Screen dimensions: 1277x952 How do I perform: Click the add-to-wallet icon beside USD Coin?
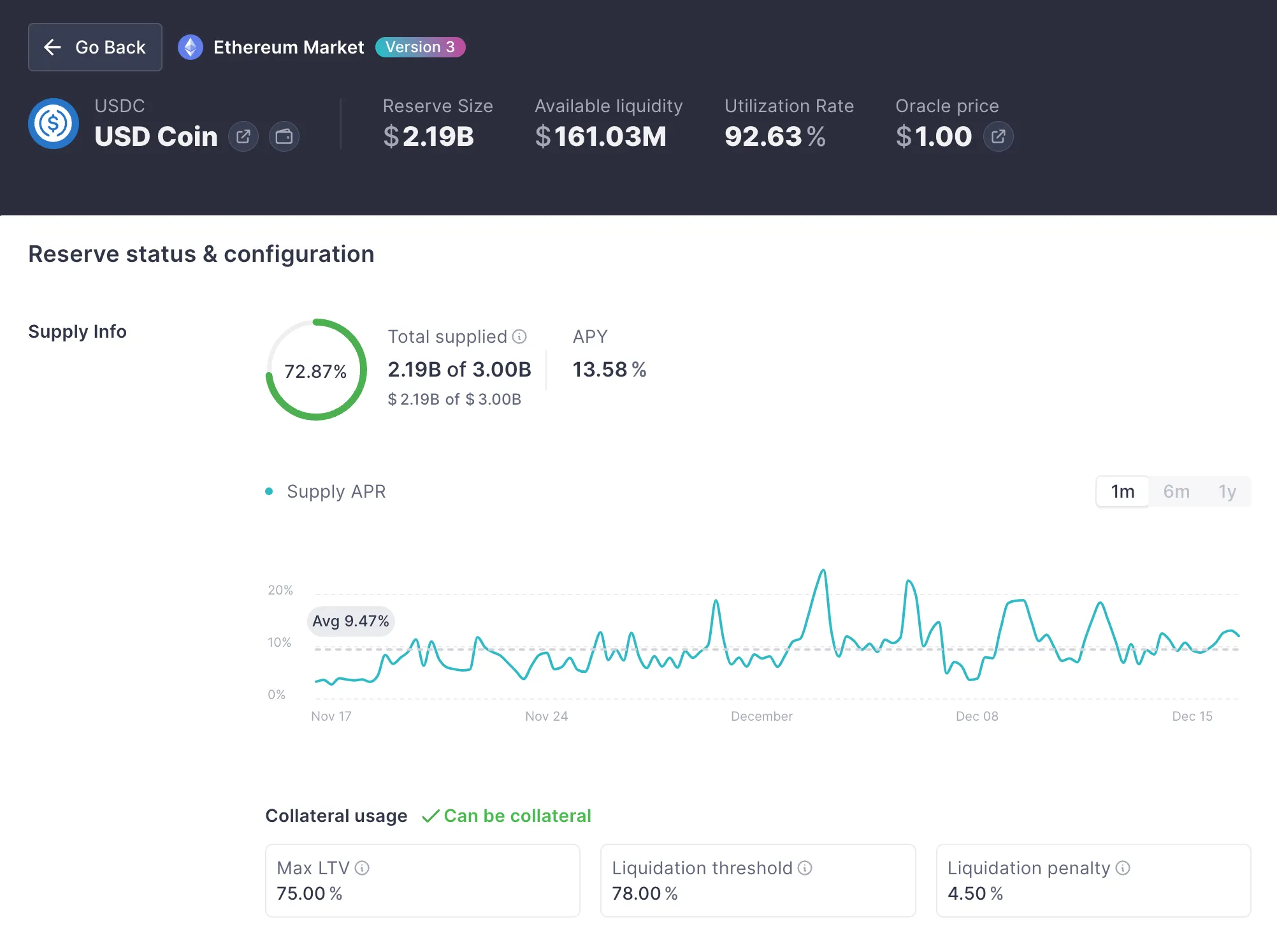284,136
